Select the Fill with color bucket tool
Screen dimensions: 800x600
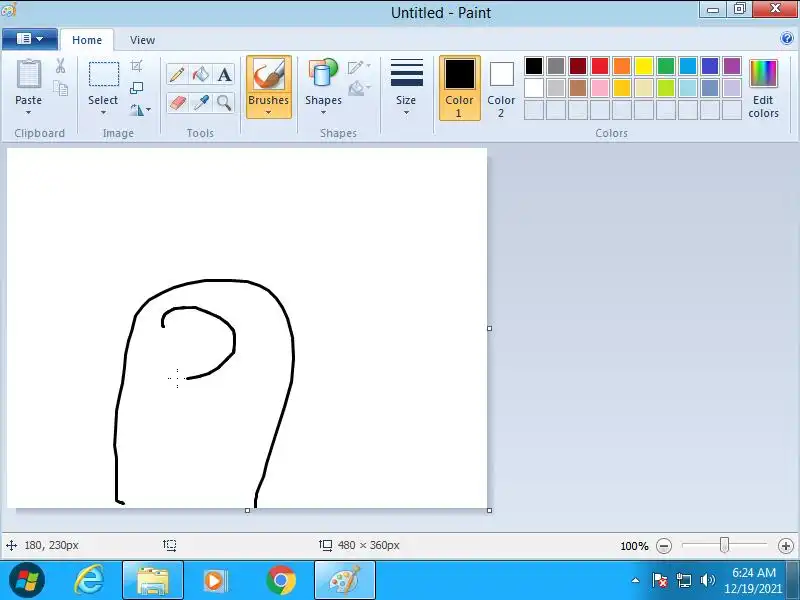(201, 75)
